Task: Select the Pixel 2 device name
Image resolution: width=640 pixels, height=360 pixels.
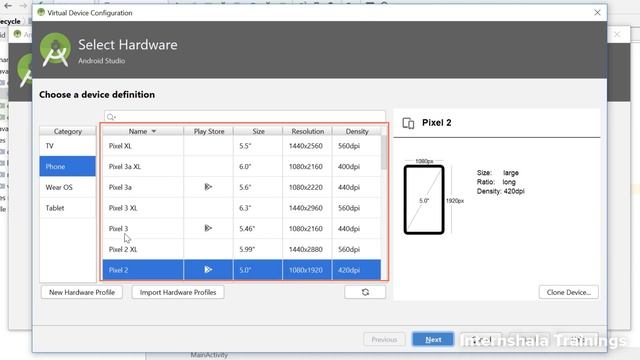Action: click(x=118, y=270)
